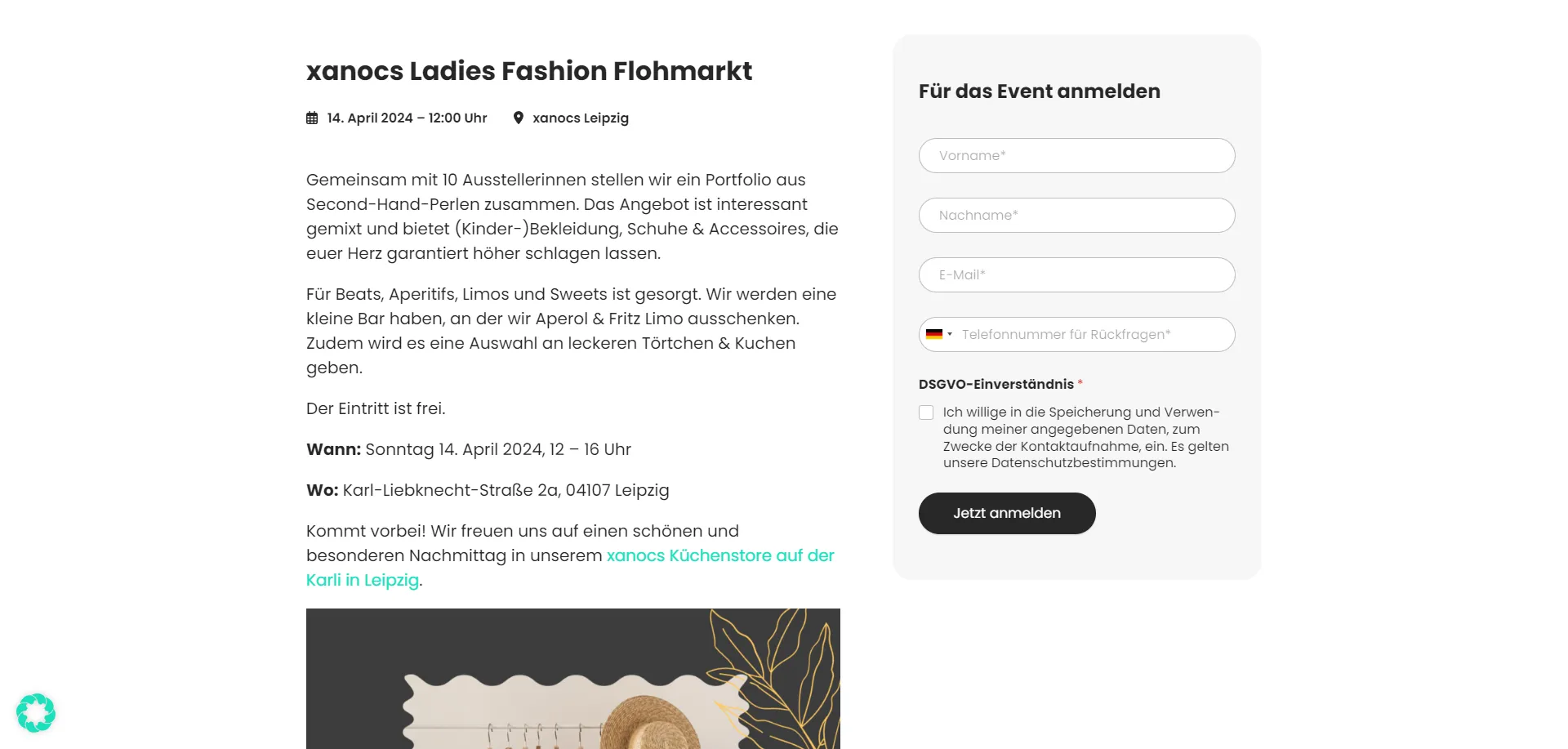Select the E-Mail input field

point(1076,274)
